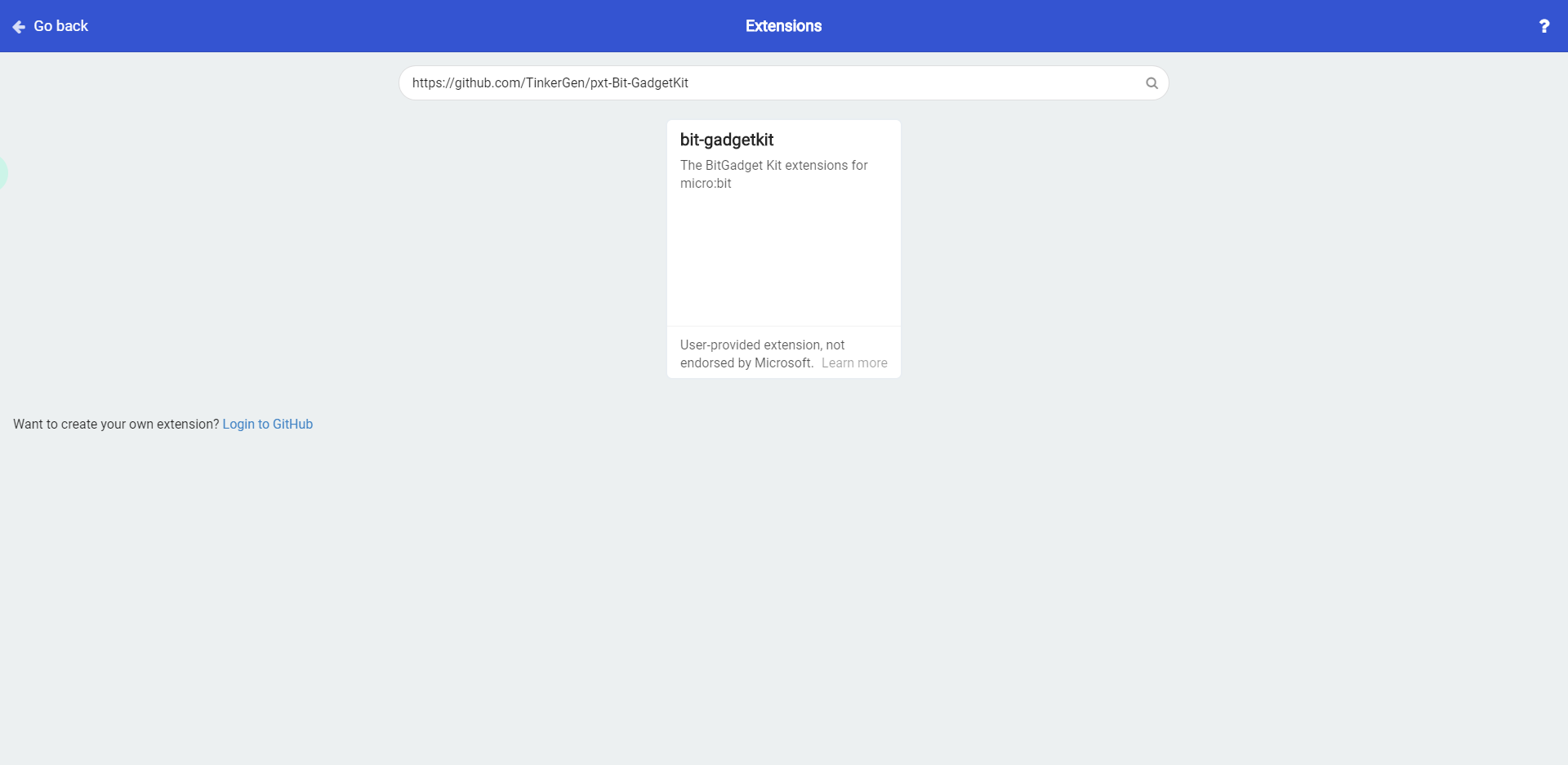Click the pxt-Bit-GadgetKit text in the search box
The height and width of the screenshot is (765, 1568).
639,83
